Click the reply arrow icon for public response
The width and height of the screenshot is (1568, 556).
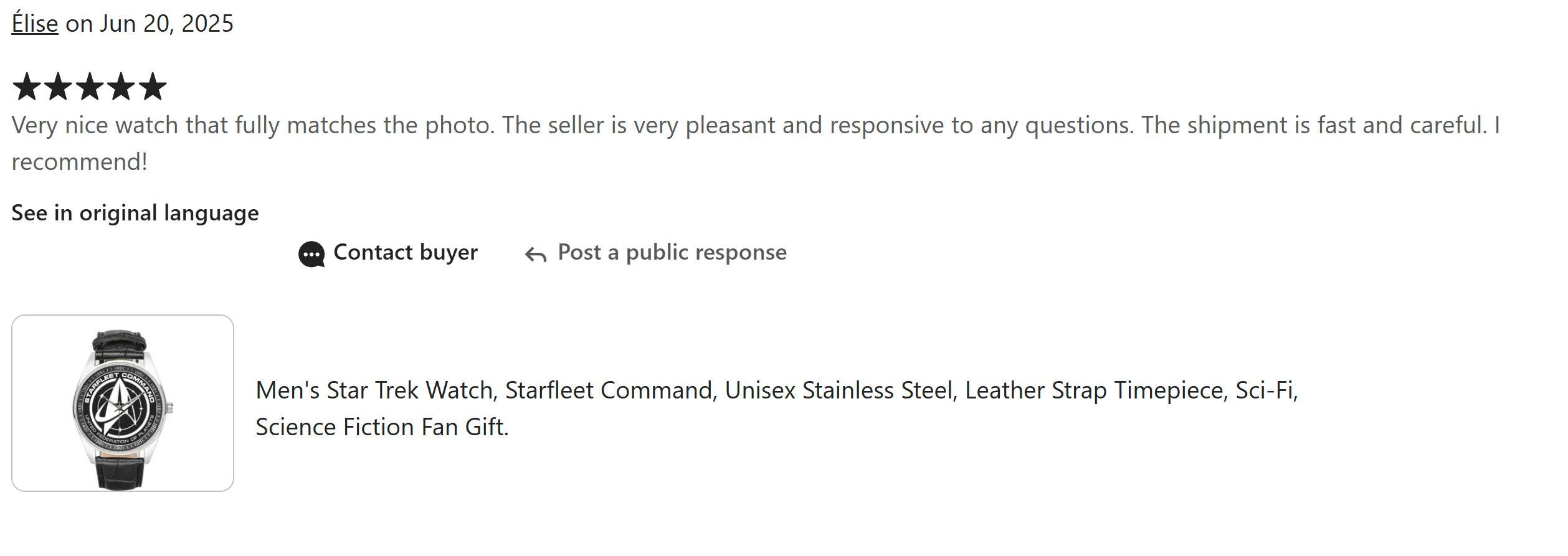pos(536,255)
